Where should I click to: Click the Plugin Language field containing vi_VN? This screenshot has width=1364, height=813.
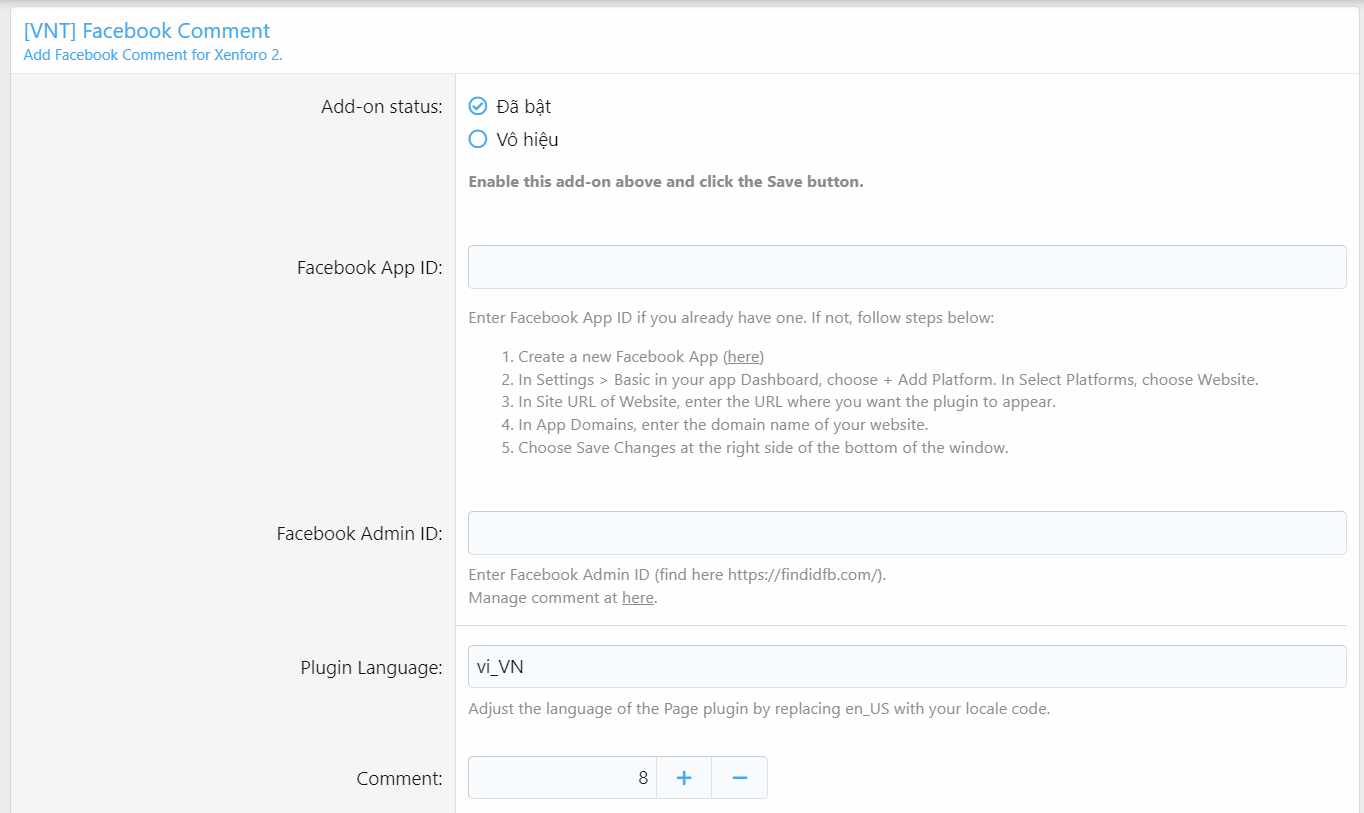click(906, 667)
